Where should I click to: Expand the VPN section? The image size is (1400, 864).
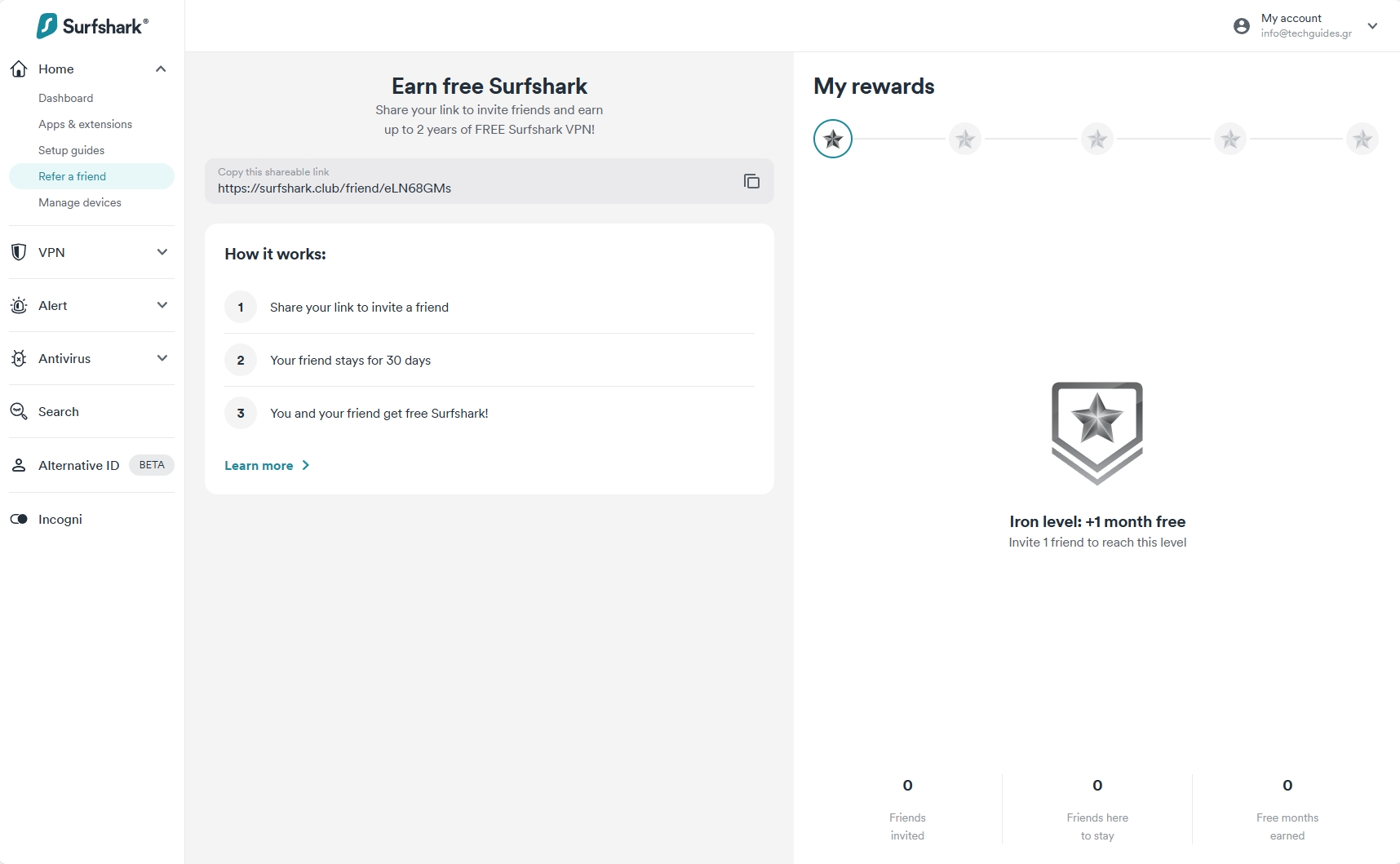click(162, 252)
